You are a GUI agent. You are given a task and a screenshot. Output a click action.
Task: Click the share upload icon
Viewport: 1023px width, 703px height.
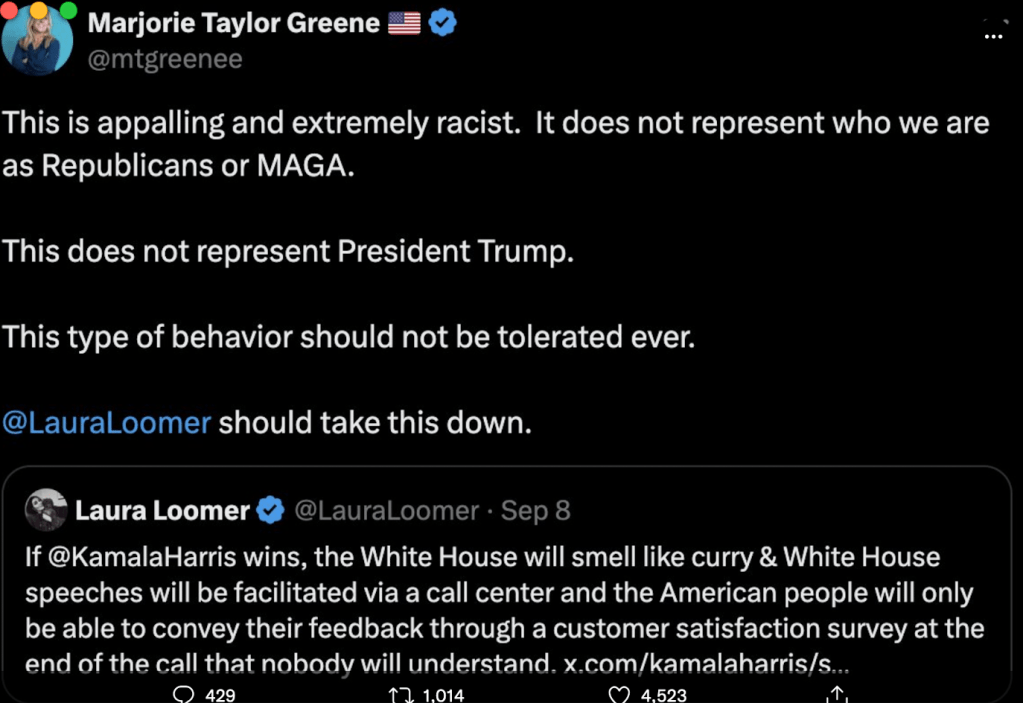coord(838,694)
